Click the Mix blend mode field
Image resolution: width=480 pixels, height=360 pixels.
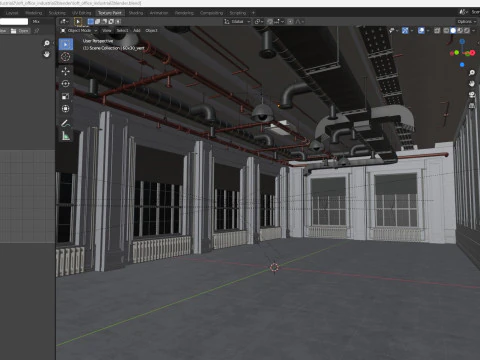click(42, 22)
